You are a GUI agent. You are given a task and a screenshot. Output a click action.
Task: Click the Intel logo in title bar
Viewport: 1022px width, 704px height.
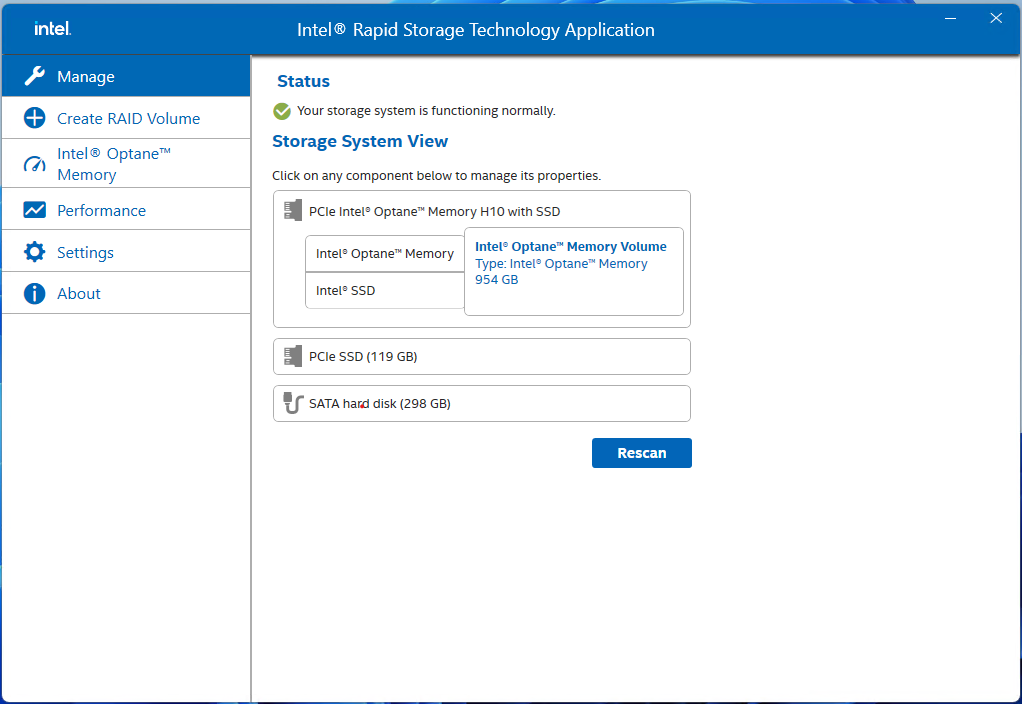(51, 29)
